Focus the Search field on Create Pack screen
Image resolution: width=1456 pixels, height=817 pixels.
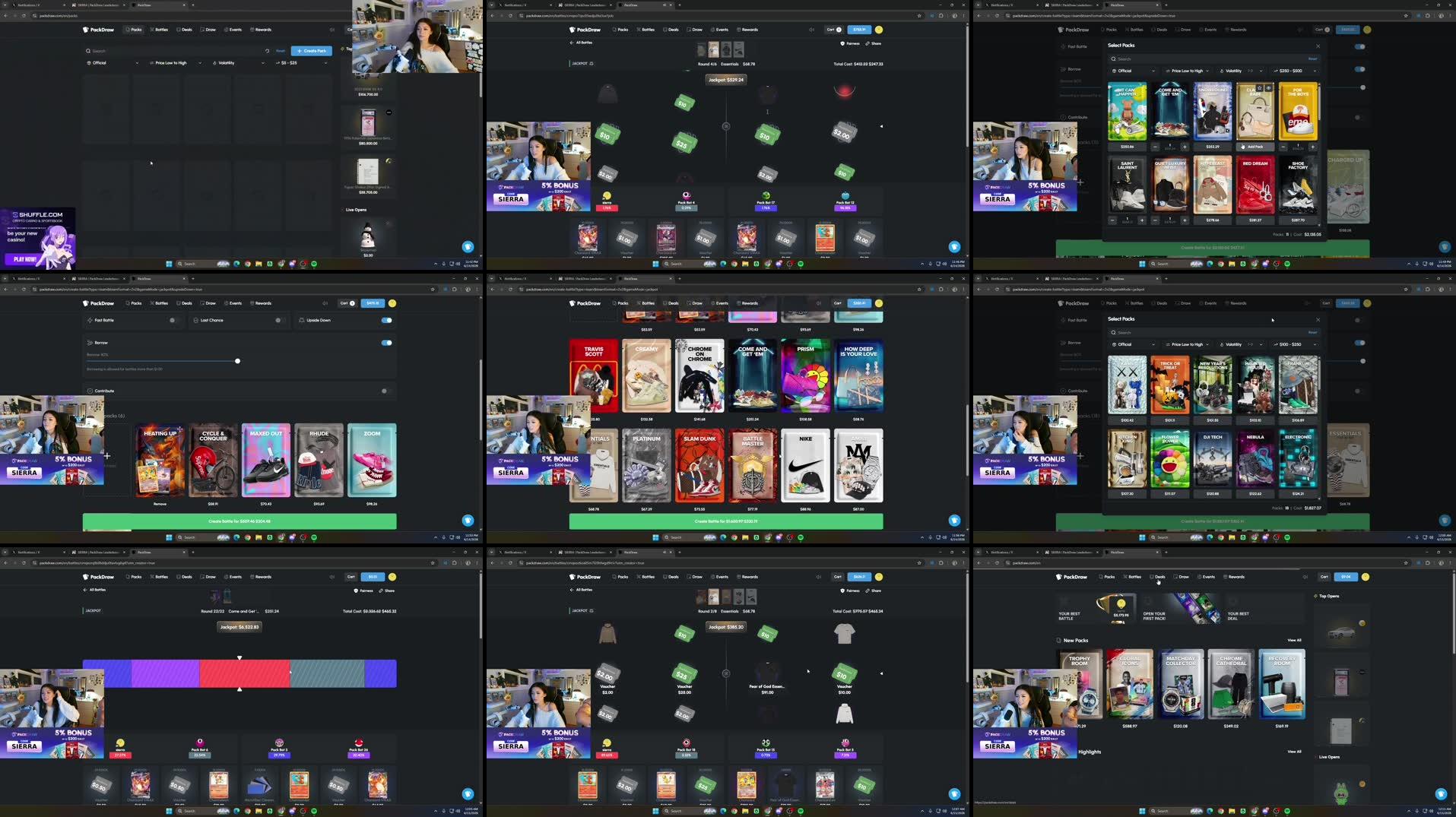176,51
